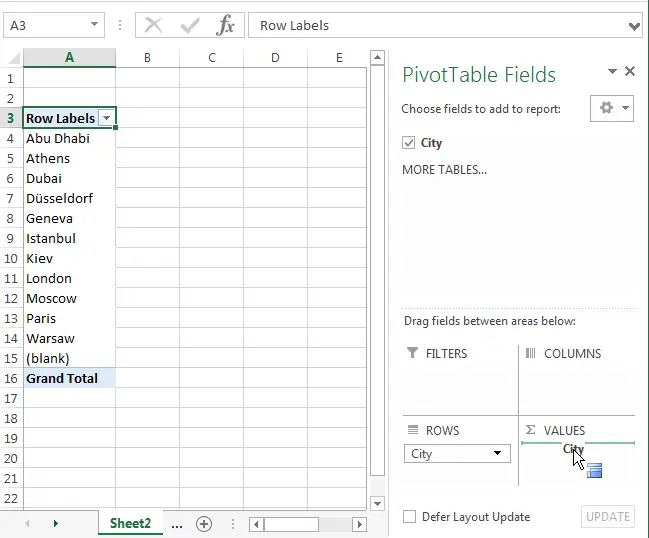
Task: Click the UPDATE button
Action: point(608,516)
